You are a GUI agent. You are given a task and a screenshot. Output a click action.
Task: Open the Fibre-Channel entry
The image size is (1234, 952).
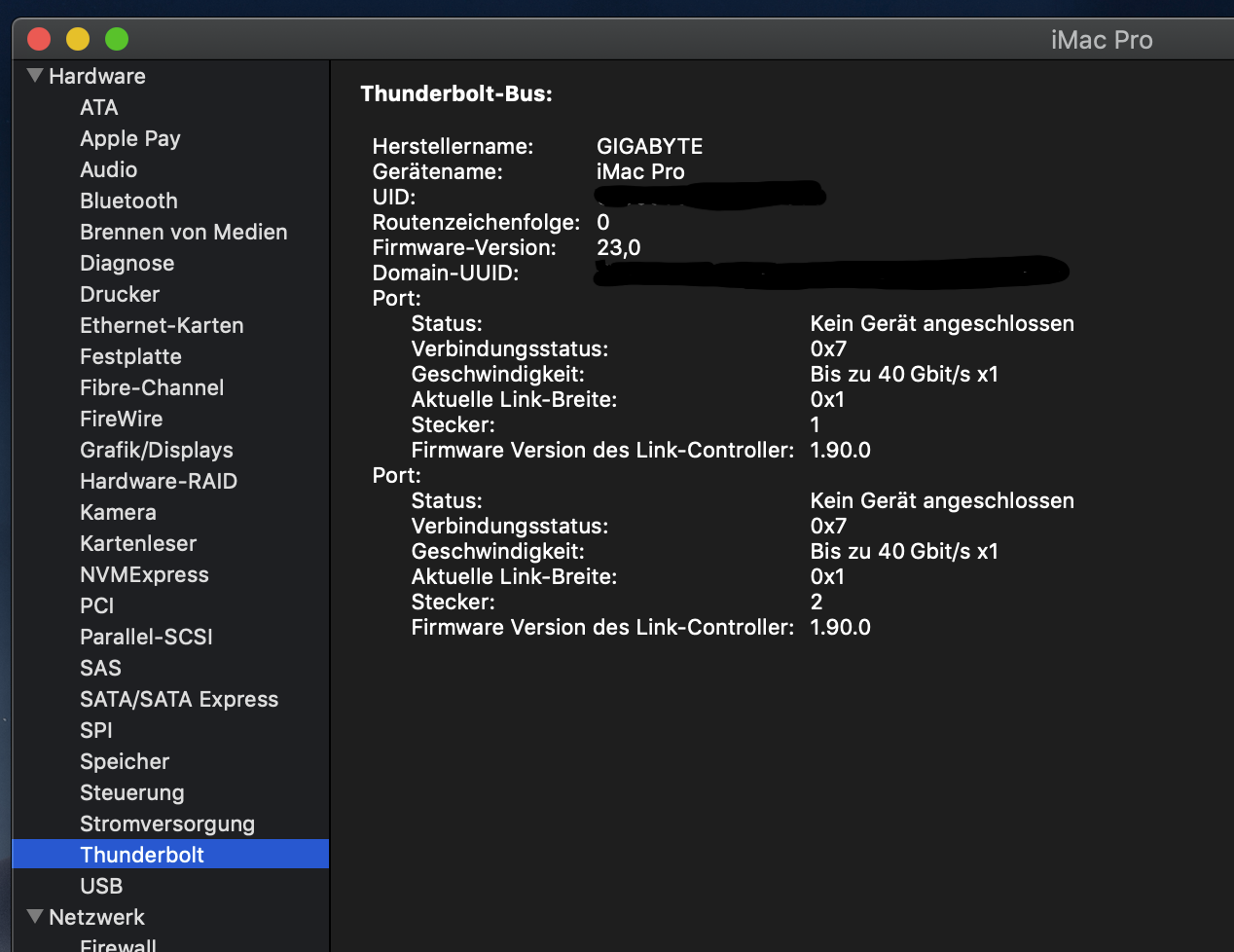pyautogui.click(x=152, y=387)
